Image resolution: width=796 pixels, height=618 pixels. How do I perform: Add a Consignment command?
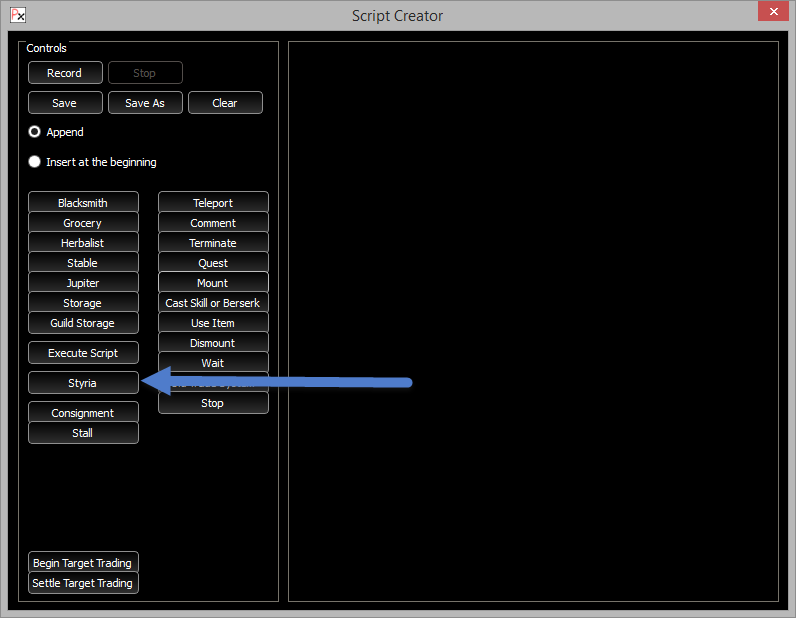coord(83,413)
